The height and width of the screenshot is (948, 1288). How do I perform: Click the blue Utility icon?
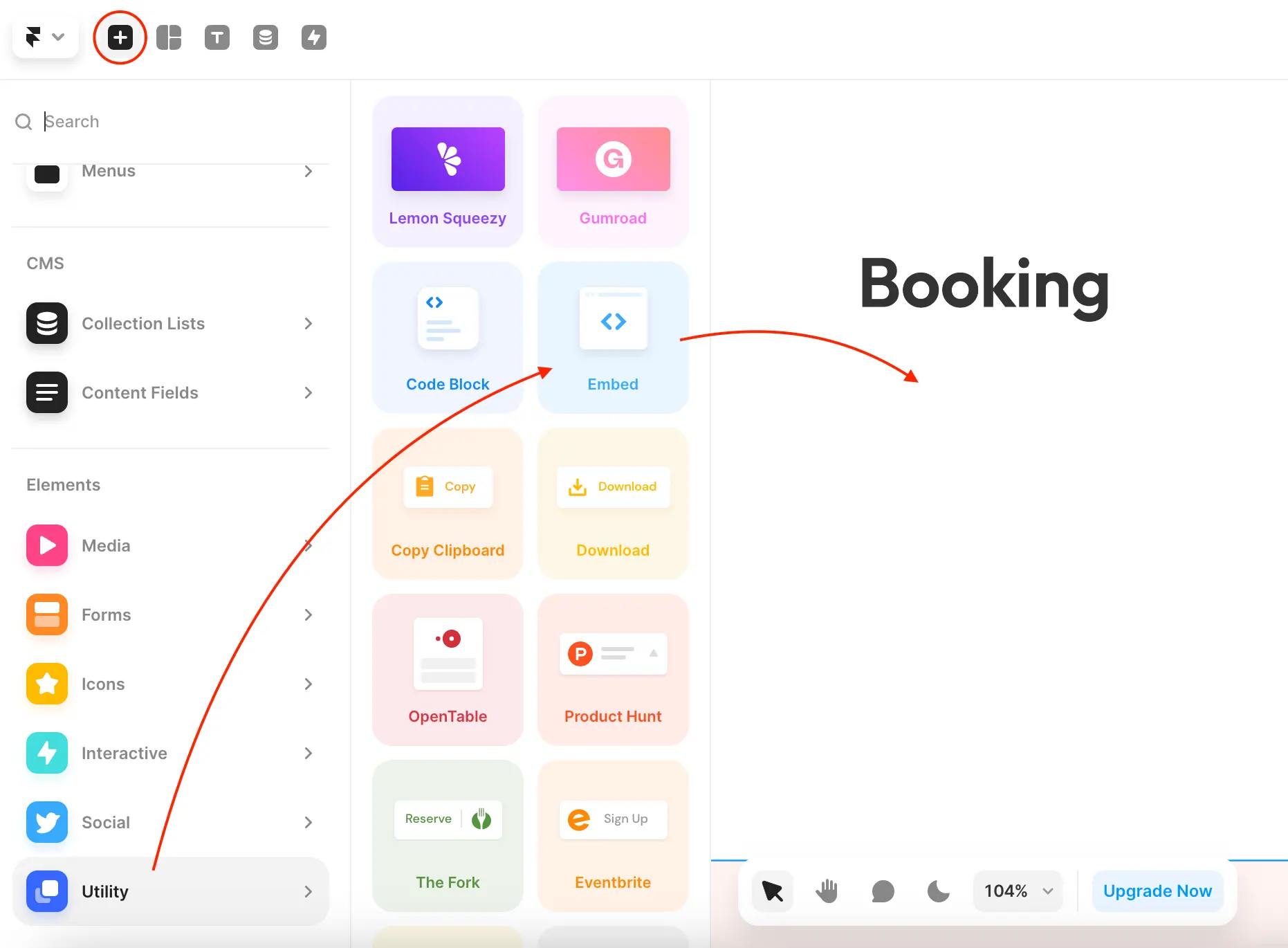click(x=47, y=891)
